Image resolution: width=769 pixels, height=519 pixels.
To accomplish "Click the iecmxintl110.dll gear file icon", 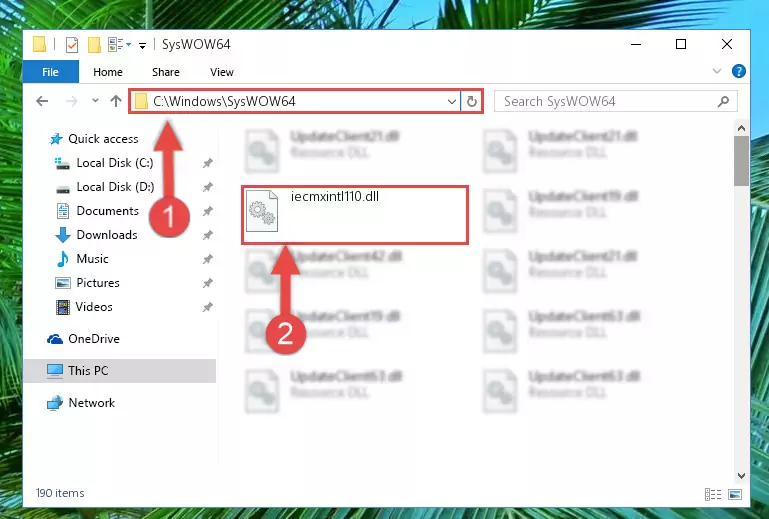I will click(x=262, y=211).
